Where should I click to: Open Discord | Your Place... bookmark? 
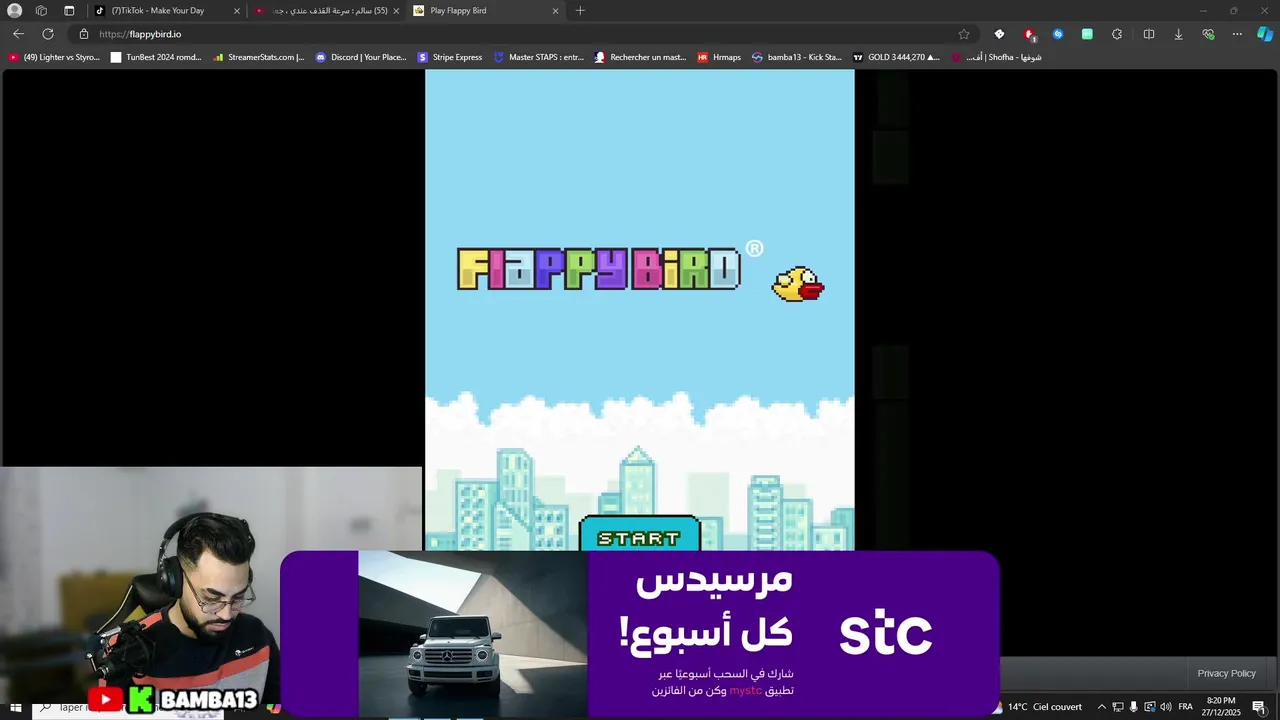361,57
